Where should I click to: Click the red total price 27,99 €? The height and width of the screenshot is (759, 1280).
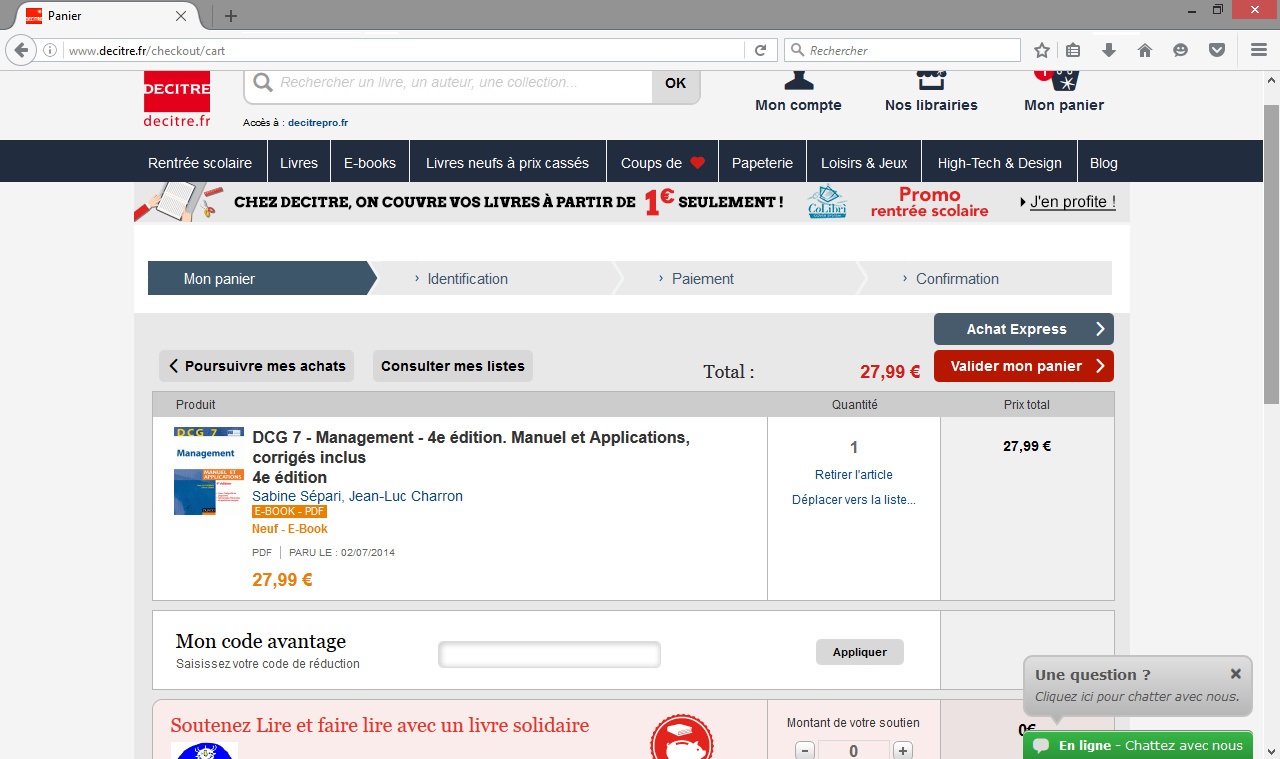pos(890,372)
